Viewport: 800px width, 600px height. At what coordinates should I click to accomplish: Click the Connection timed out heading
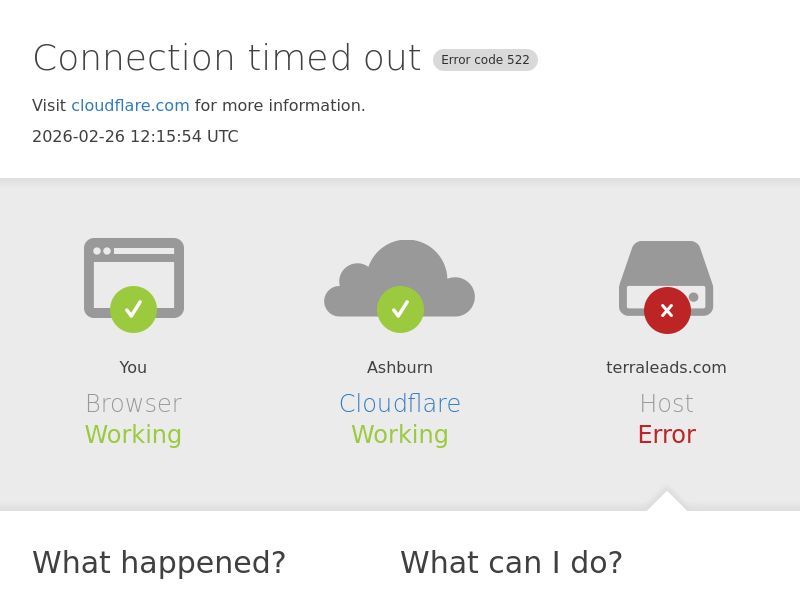coord(227,58)
